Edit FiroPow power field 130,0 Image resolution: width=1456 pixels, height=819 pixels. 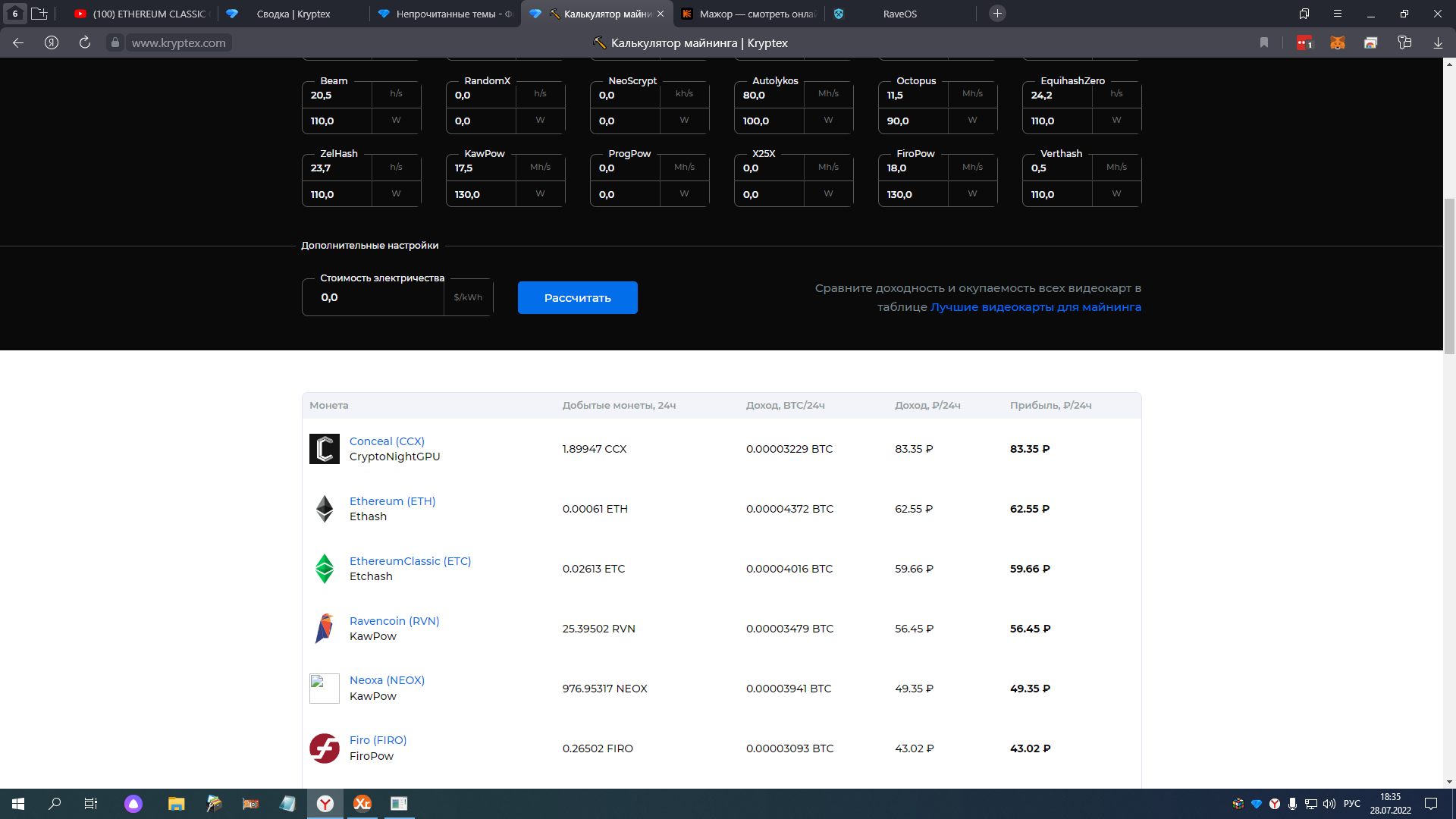coord(913,195)
